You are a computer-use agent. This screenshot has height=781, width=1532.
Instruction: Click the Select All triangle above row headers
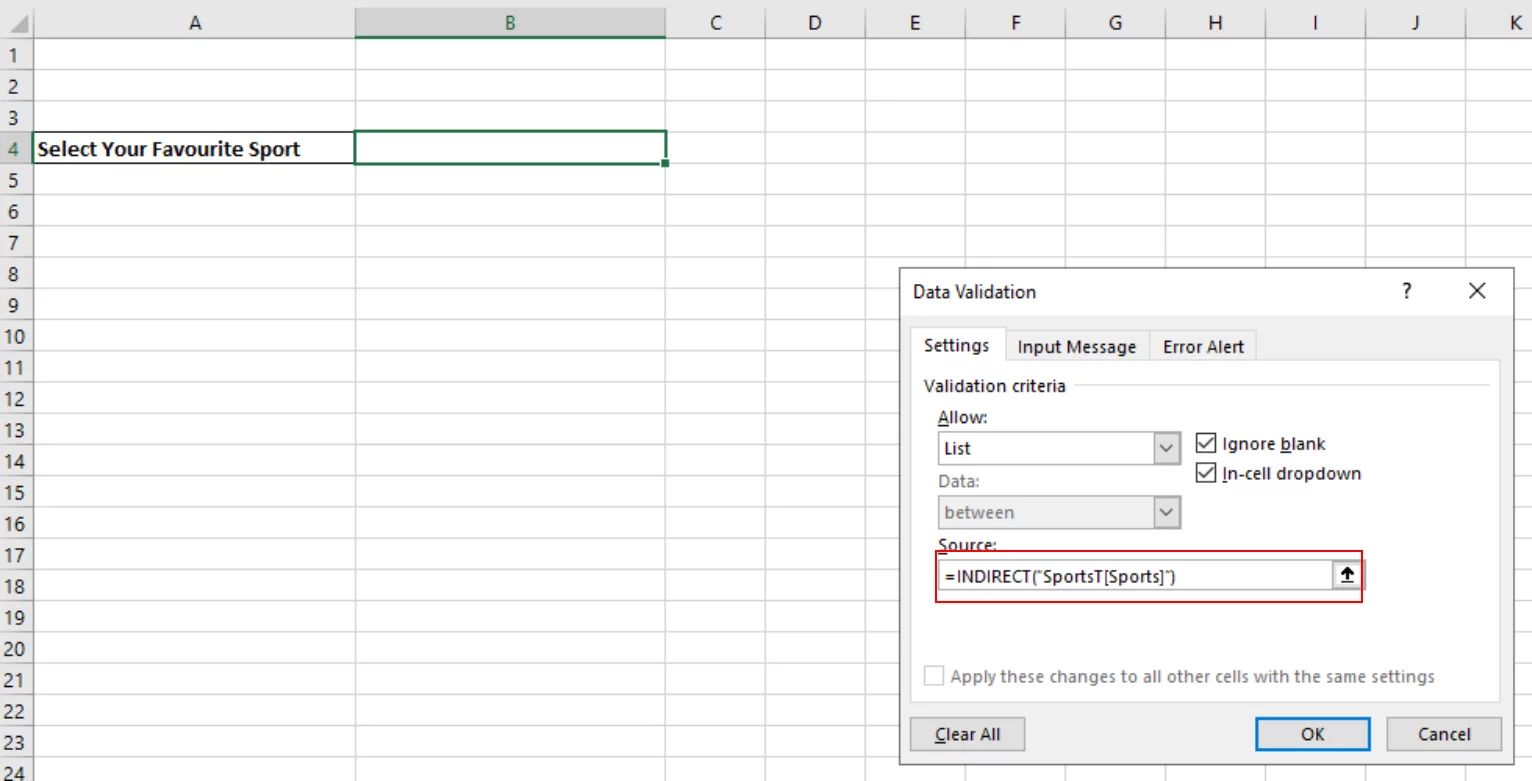click(x=17, y=22)
